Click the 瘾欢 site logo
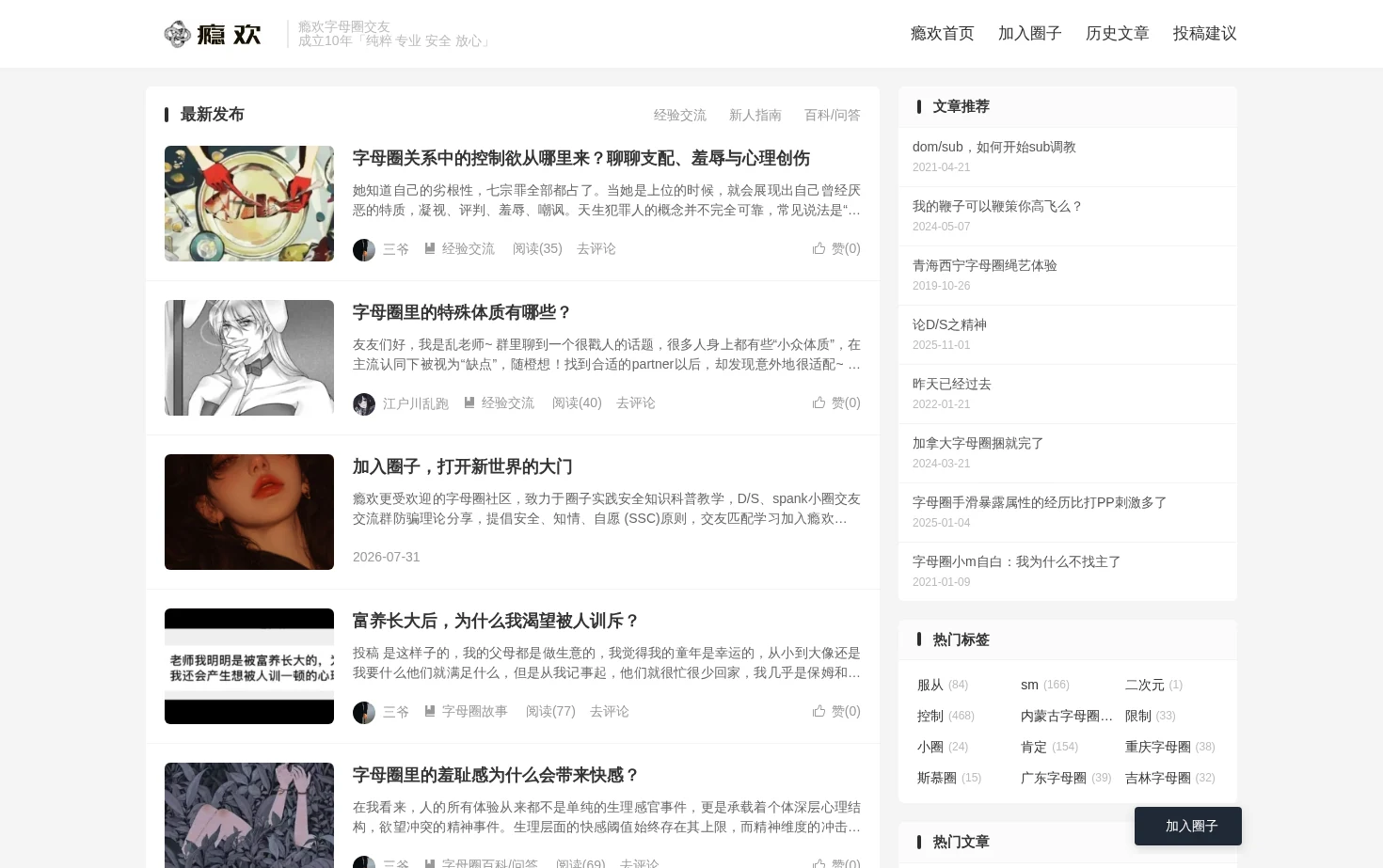Viewport: 1383px width, 868px height. [213, 34]
